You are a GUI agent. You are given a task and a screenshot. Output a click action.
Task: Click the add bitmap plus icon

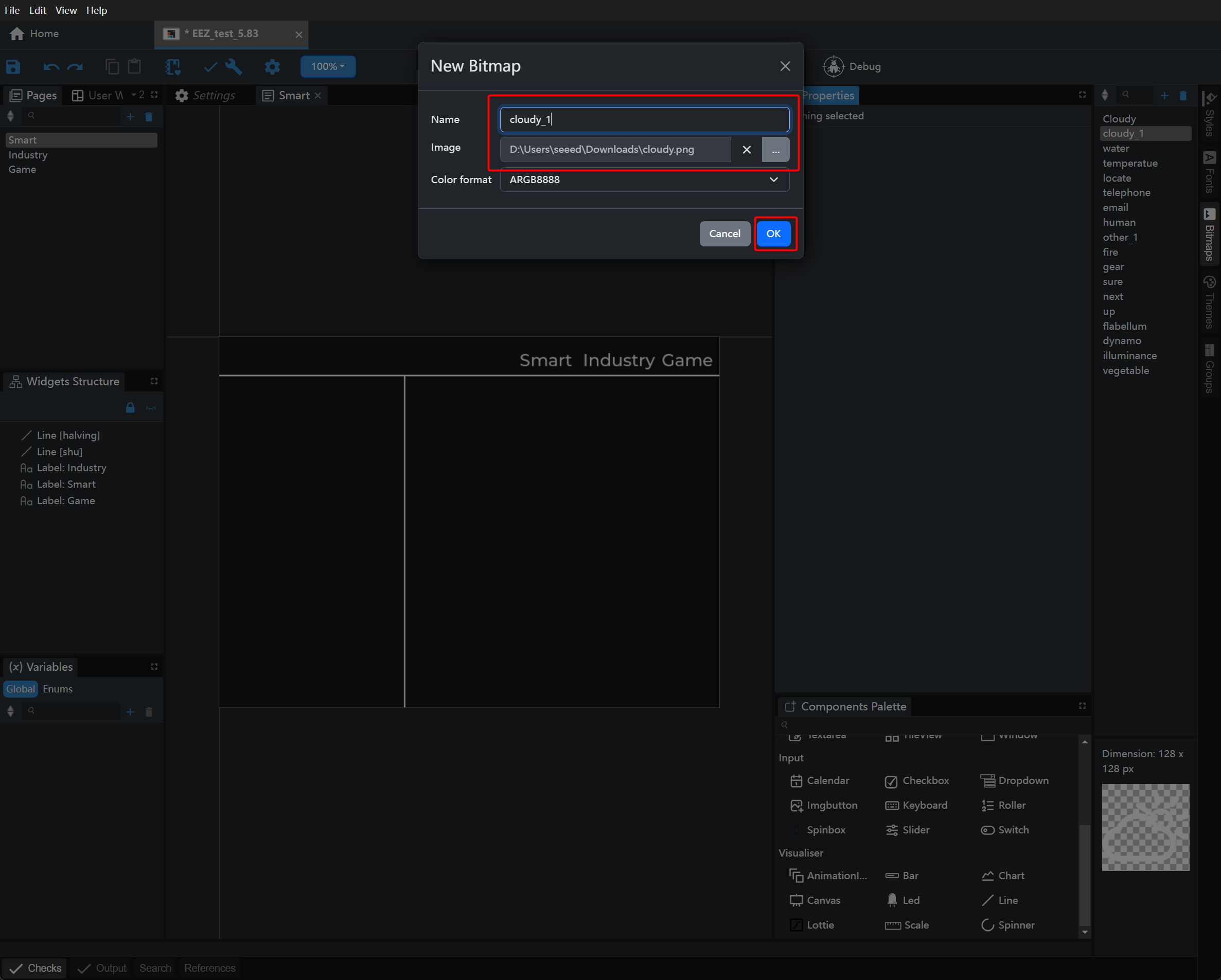1164,96
